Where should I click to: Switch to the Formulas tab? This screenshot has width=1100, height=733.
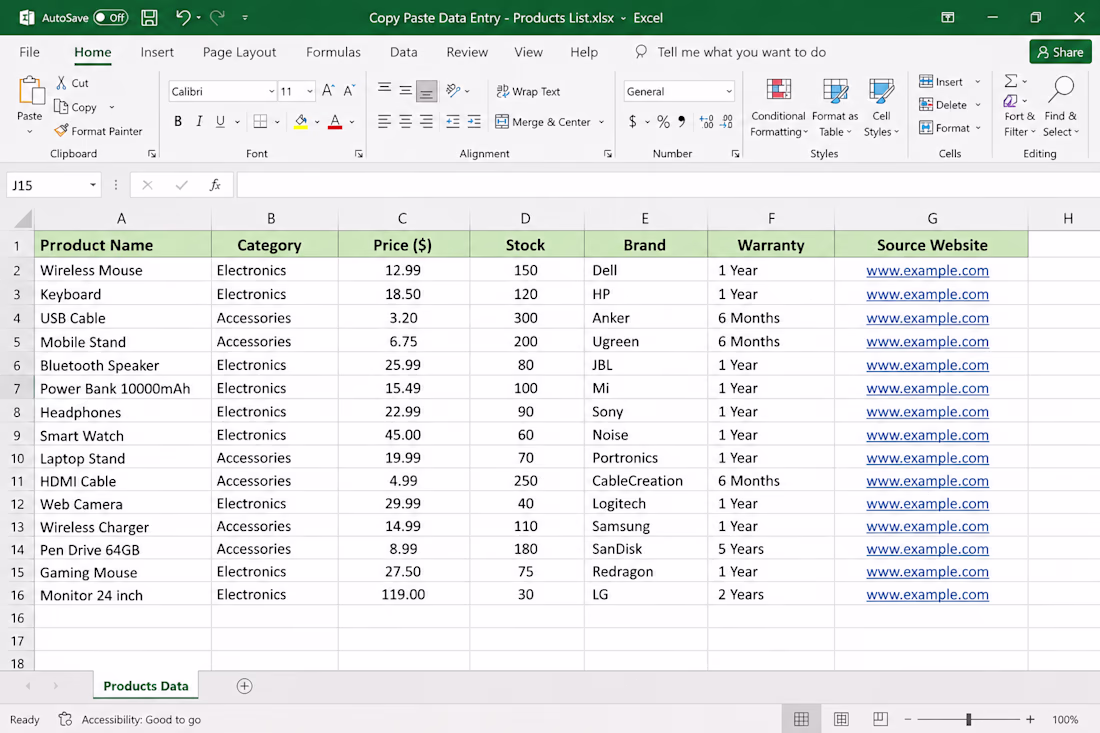[333, 52]
